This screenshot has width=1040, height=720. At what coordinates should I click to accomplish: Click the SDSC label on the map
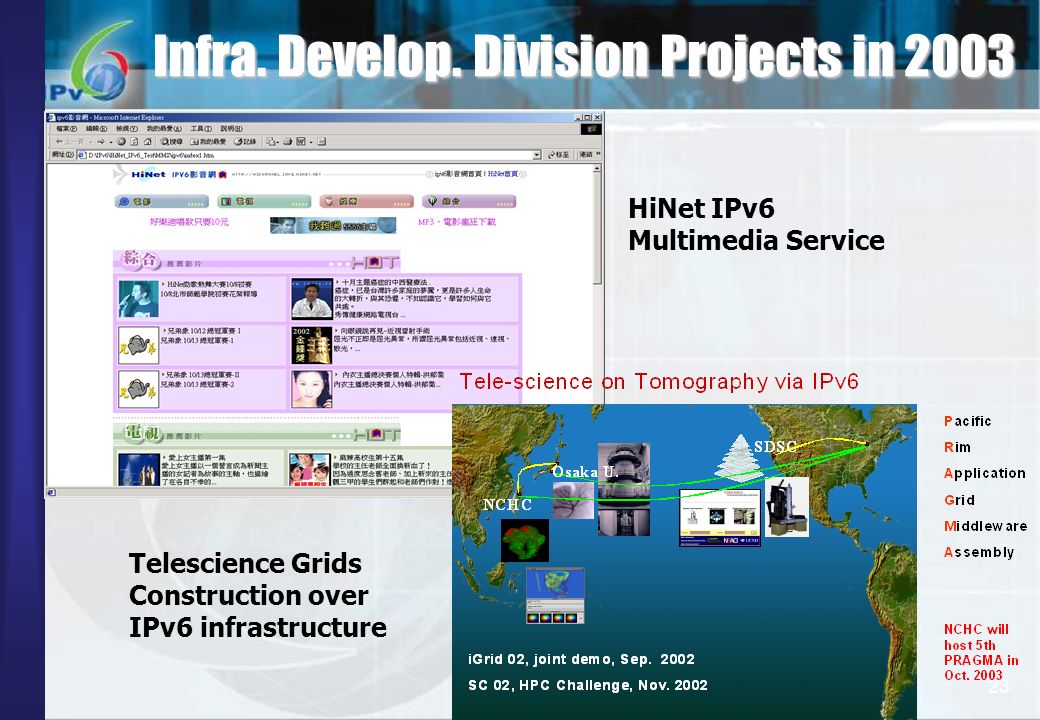point(775,446)
